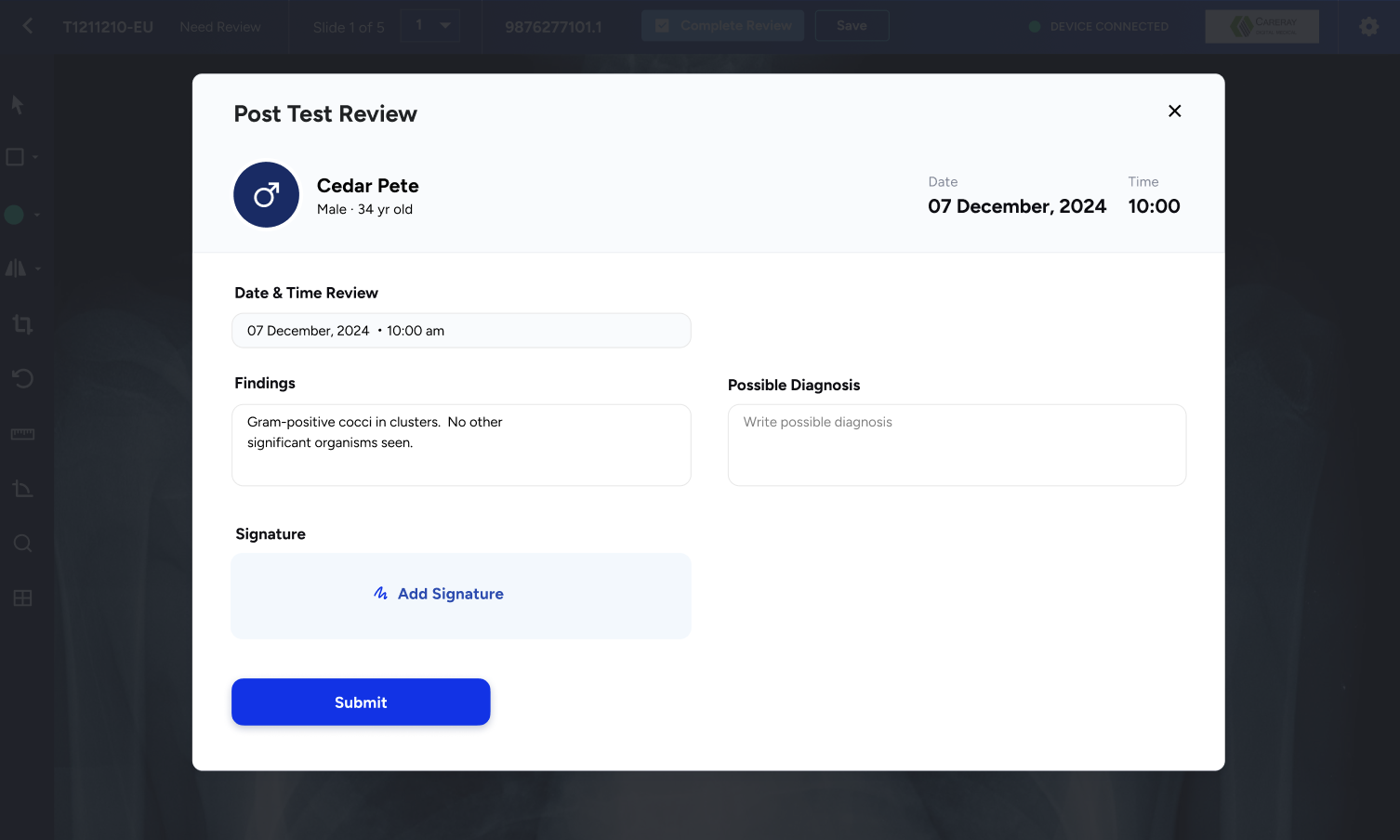Viewport: 1400px width, 840px height.
Task: Click the green annotation color swatch
Action: point(13,214)
